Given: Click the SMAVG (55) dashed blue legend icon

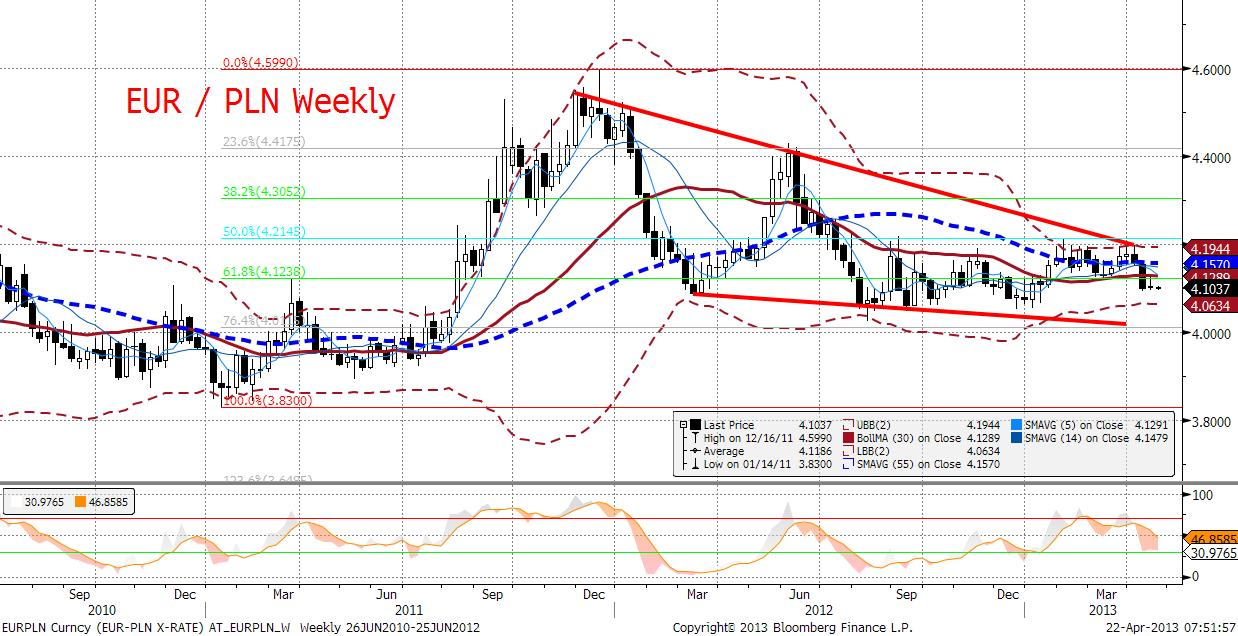Looking at the screenshot, I should click(848, 464).
